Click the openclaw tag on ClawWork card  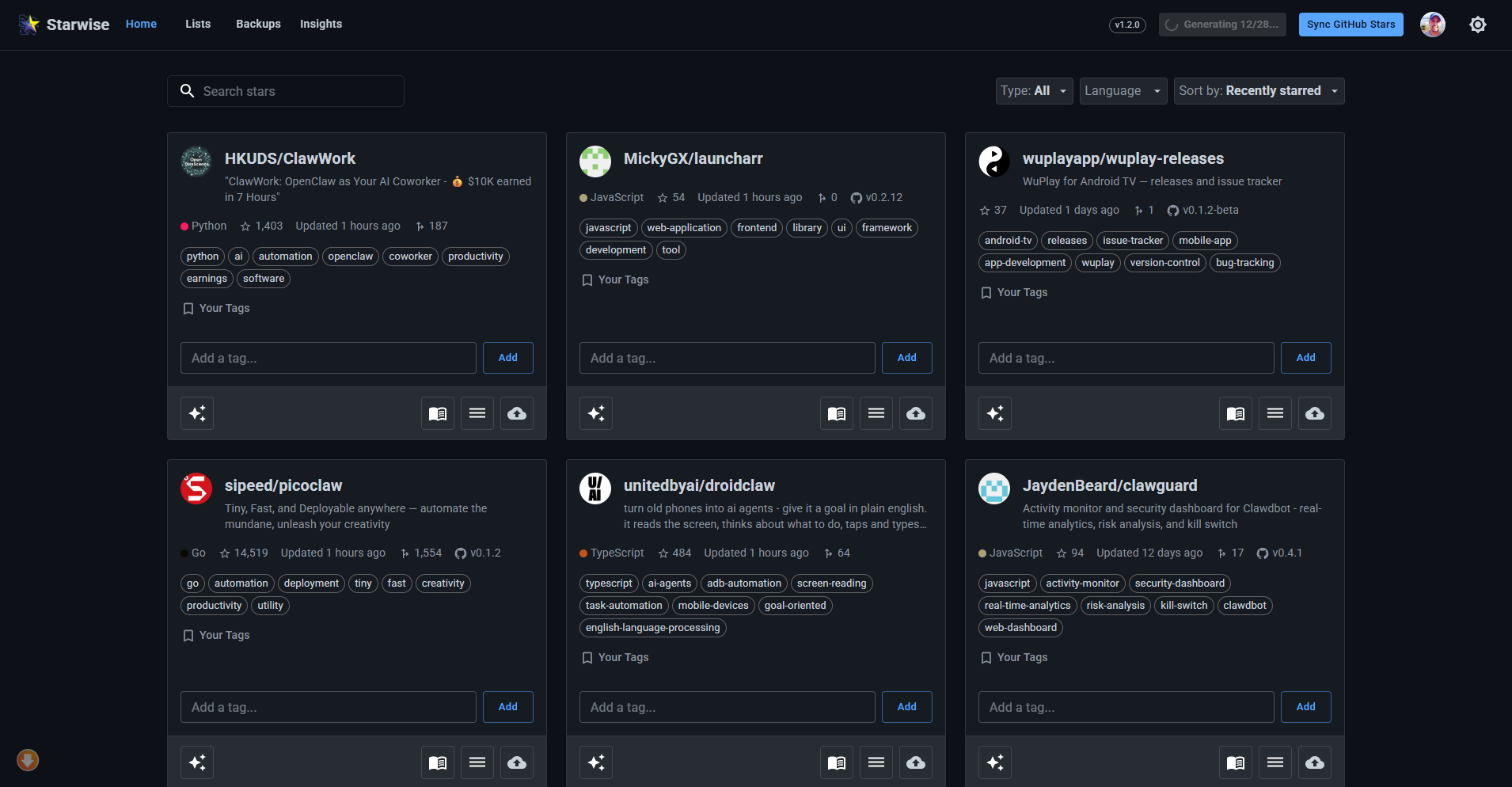351,257
